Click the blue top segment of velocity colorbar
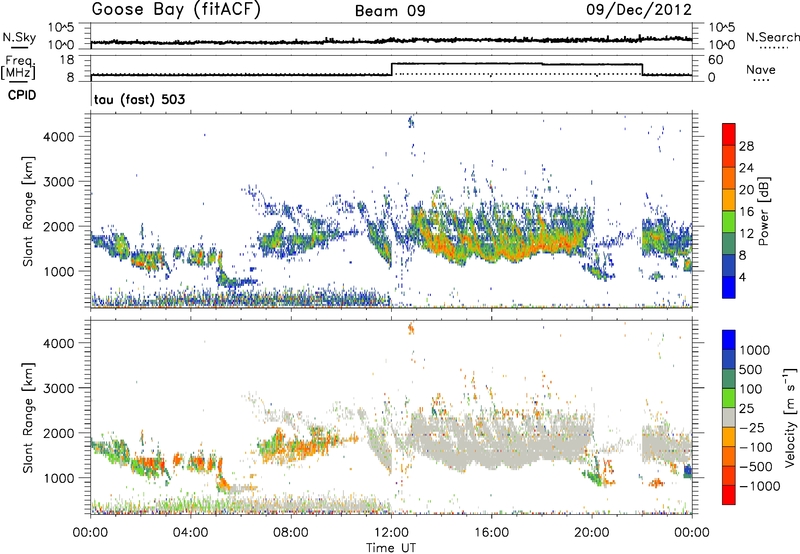800x554 pixels. (729, 340)
